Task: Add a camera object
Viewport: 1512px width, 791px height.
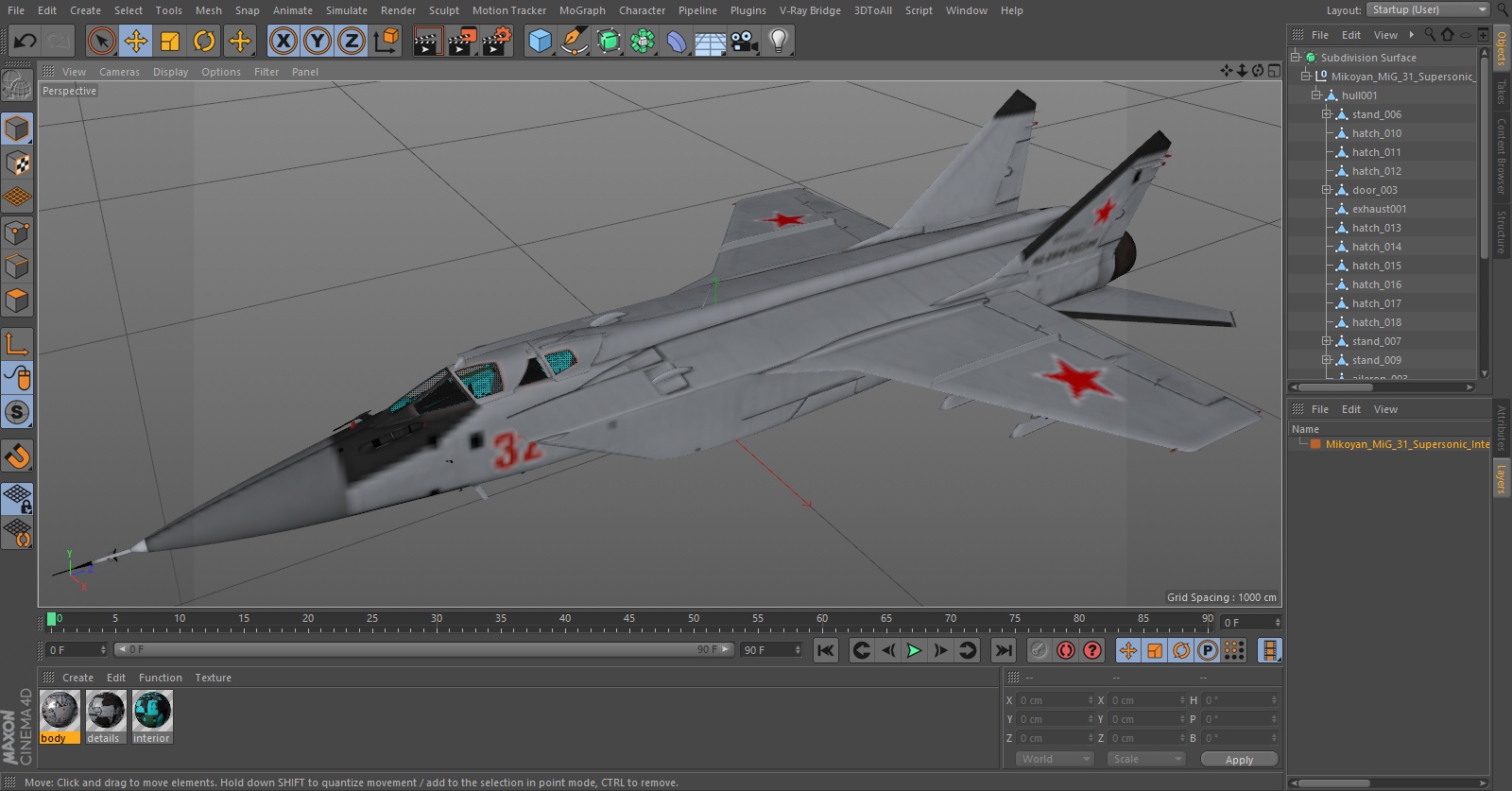Action: (745, 41)
